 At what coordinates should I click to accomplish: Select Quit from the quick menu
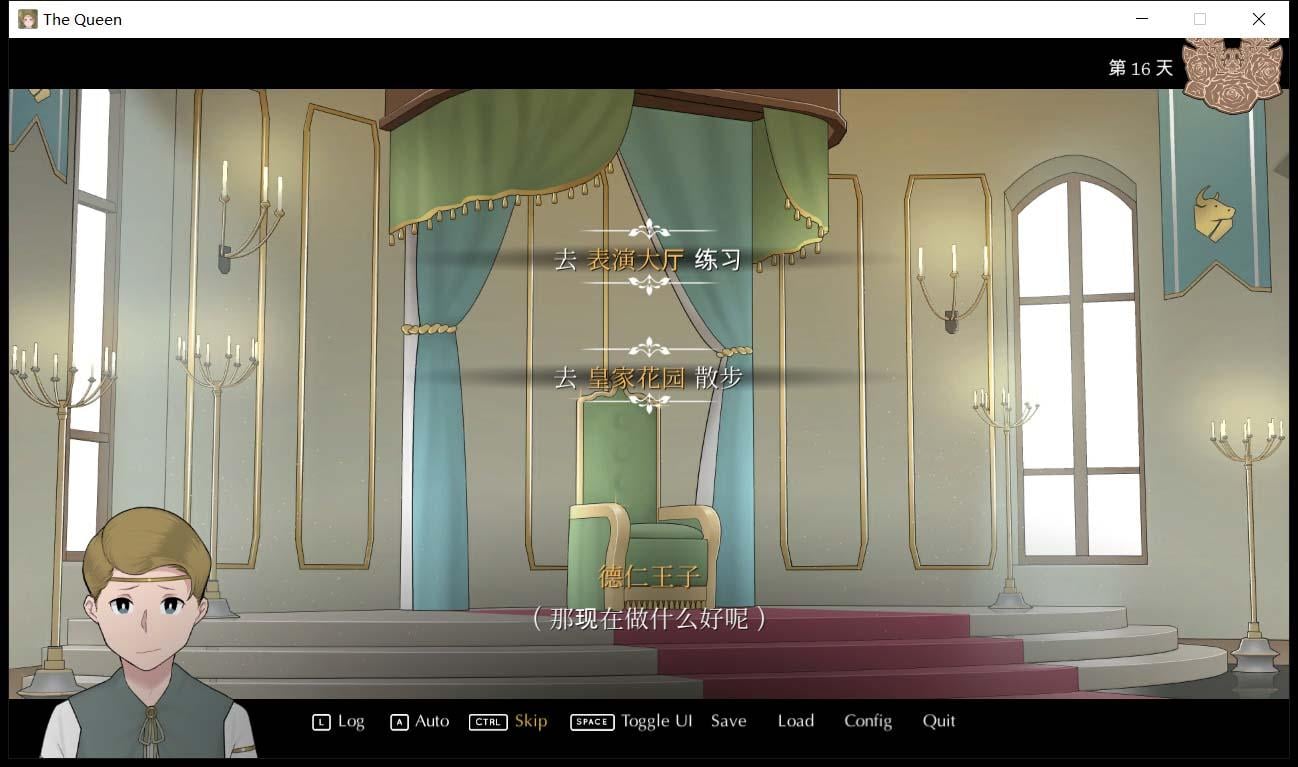point(938,720)
